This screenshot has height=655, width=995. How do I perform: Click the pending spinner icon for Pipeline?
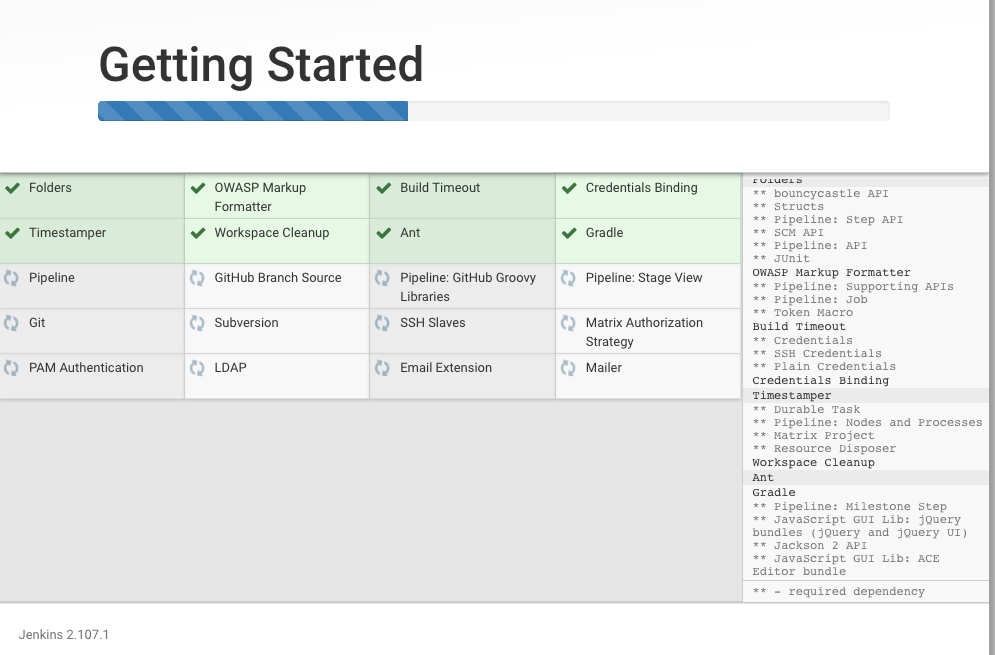11,278
